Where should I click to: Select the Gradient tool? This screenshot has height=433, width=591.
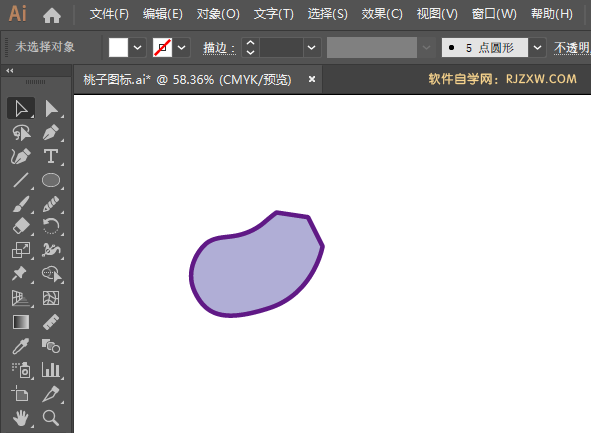(21, 322)
